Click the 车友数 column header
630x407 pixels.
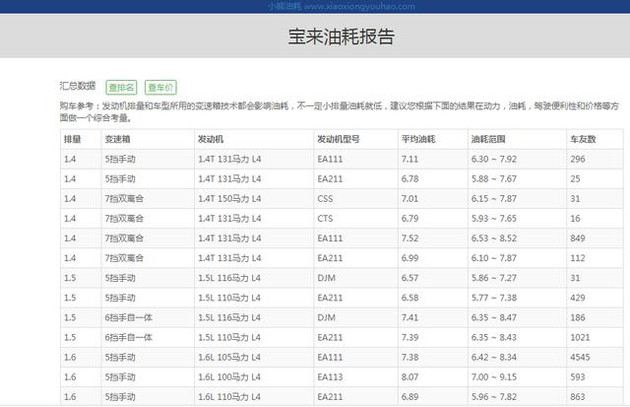582,139
